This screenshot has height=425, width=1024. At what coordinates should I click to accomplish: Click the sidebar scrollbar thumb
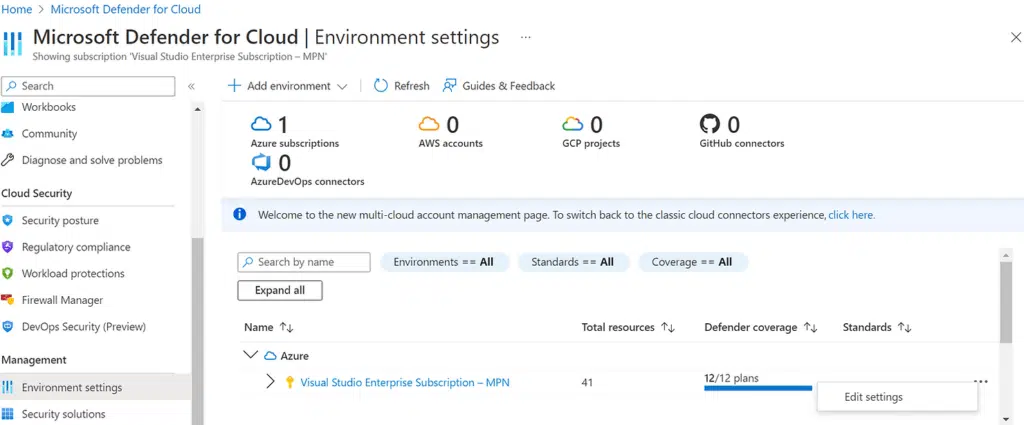pos(198,332)
